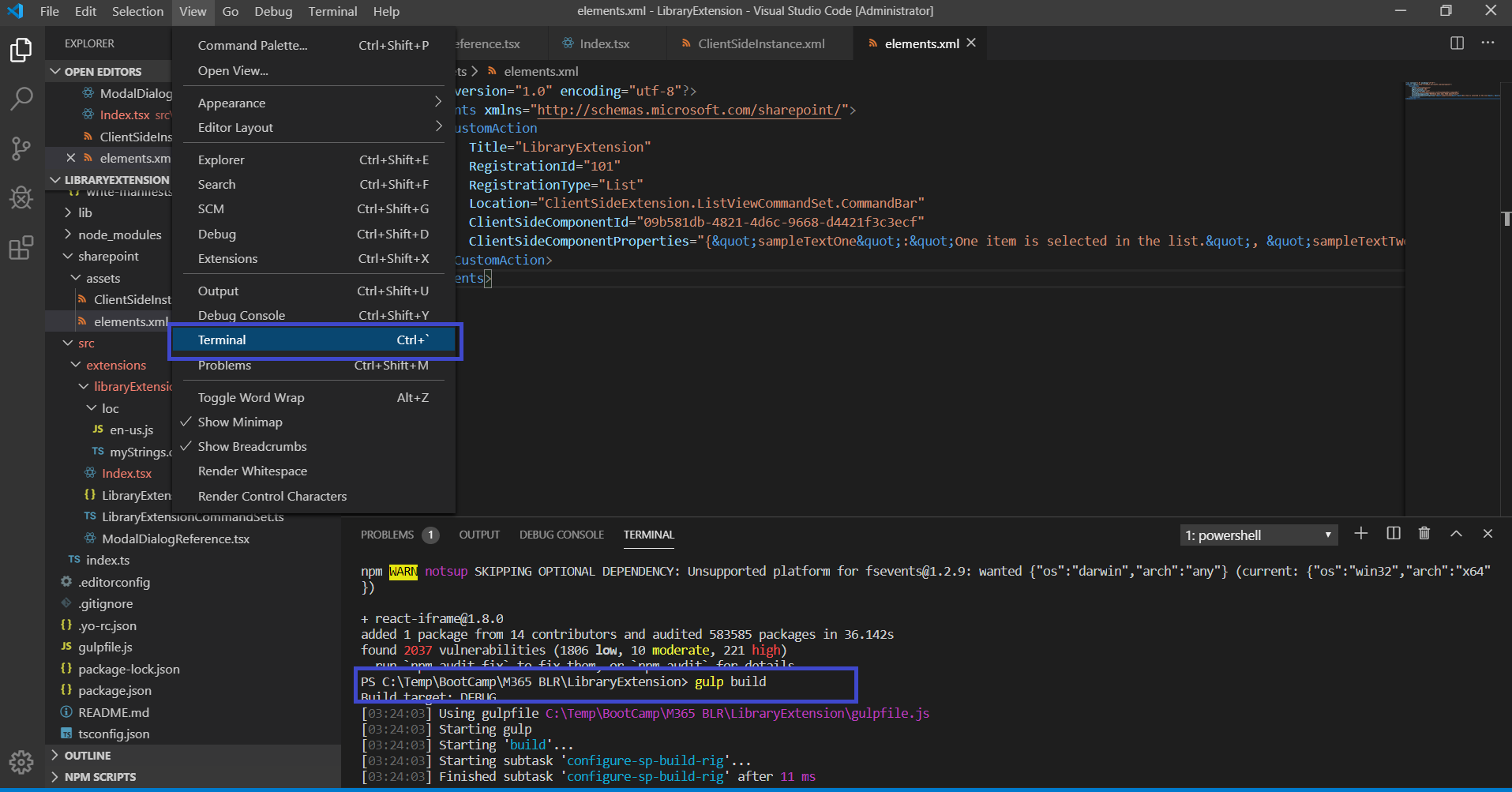Image resolution: width=1512 pixels, height=792 pixels.
Task: Switch to the Problems panel tab
Action: tap(399, 535)
